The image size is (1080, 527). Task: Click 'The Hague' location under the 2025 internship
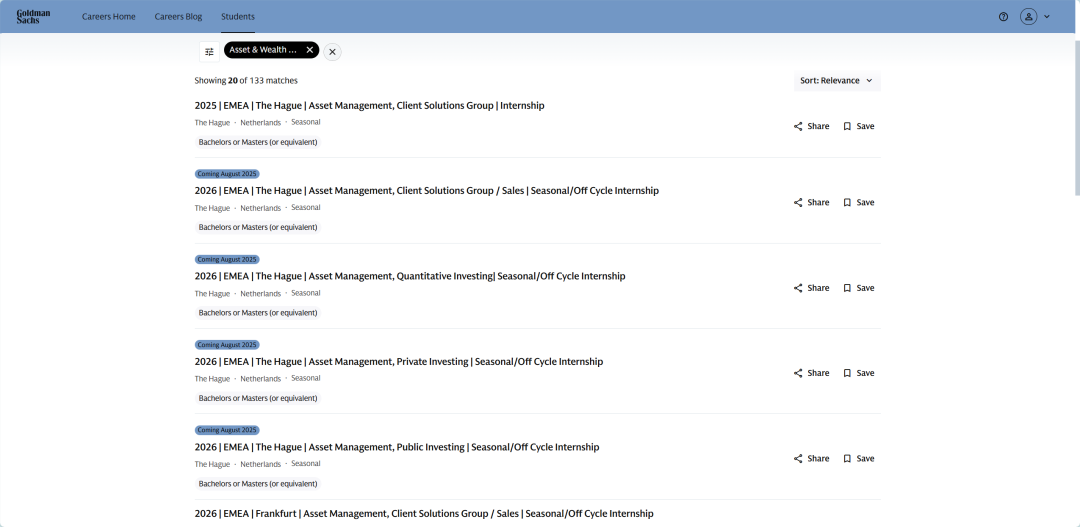click(x=212, y=123)
